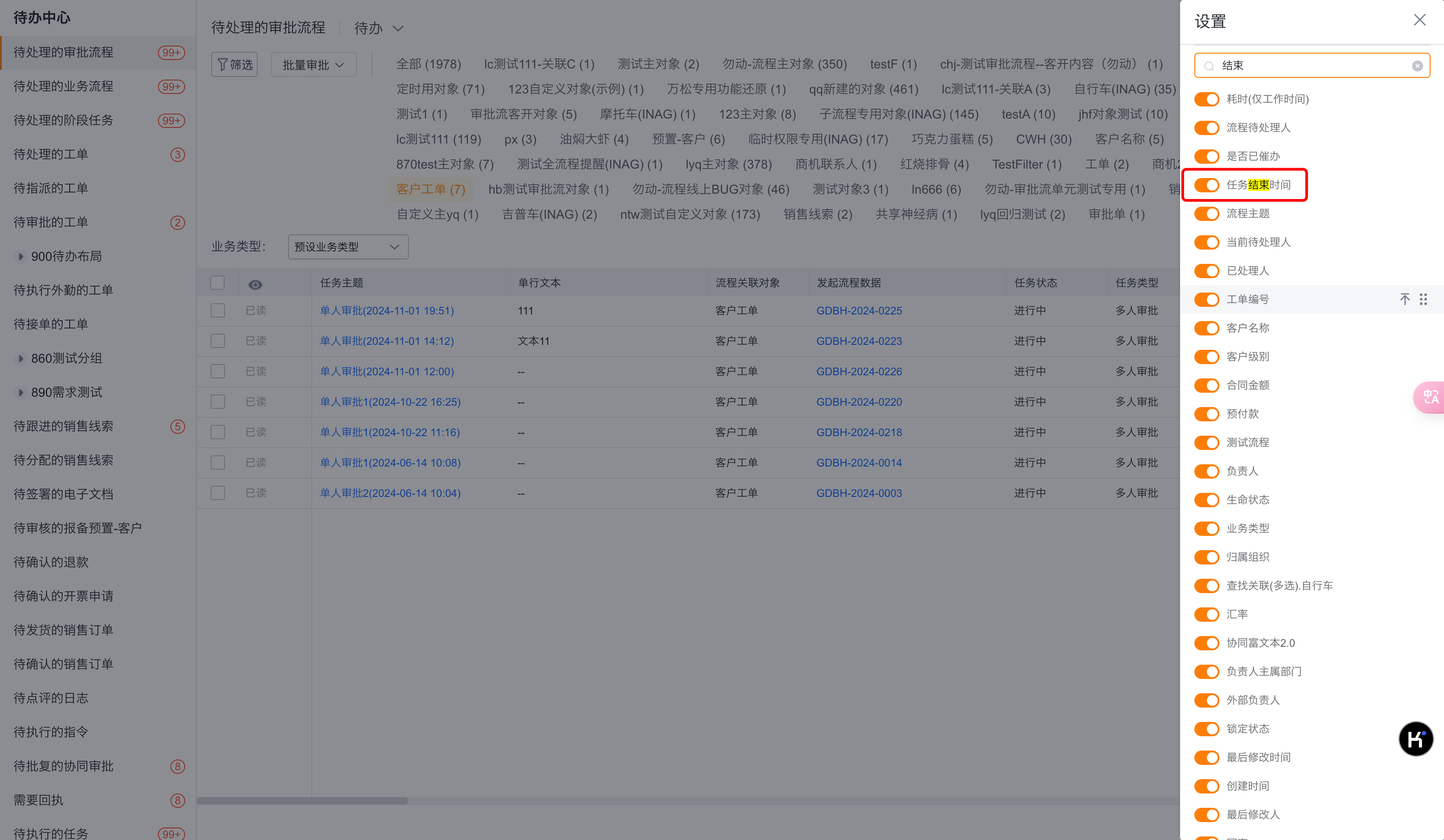Image resolution: width=1444 pixels, height=840 pixels.
Task: Open flow data link GDBH-2024-0225
Action: pyautogui.click(x=859, y=310)
